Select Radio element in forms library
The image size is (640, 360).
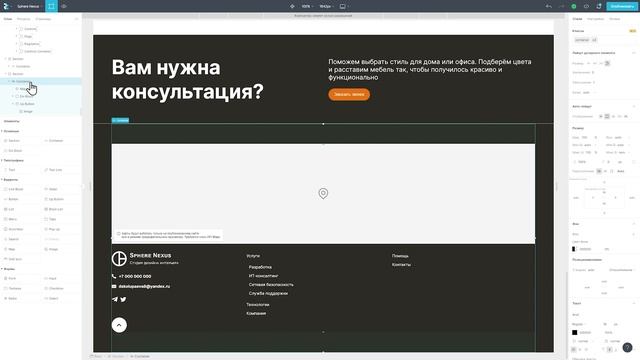12,298
